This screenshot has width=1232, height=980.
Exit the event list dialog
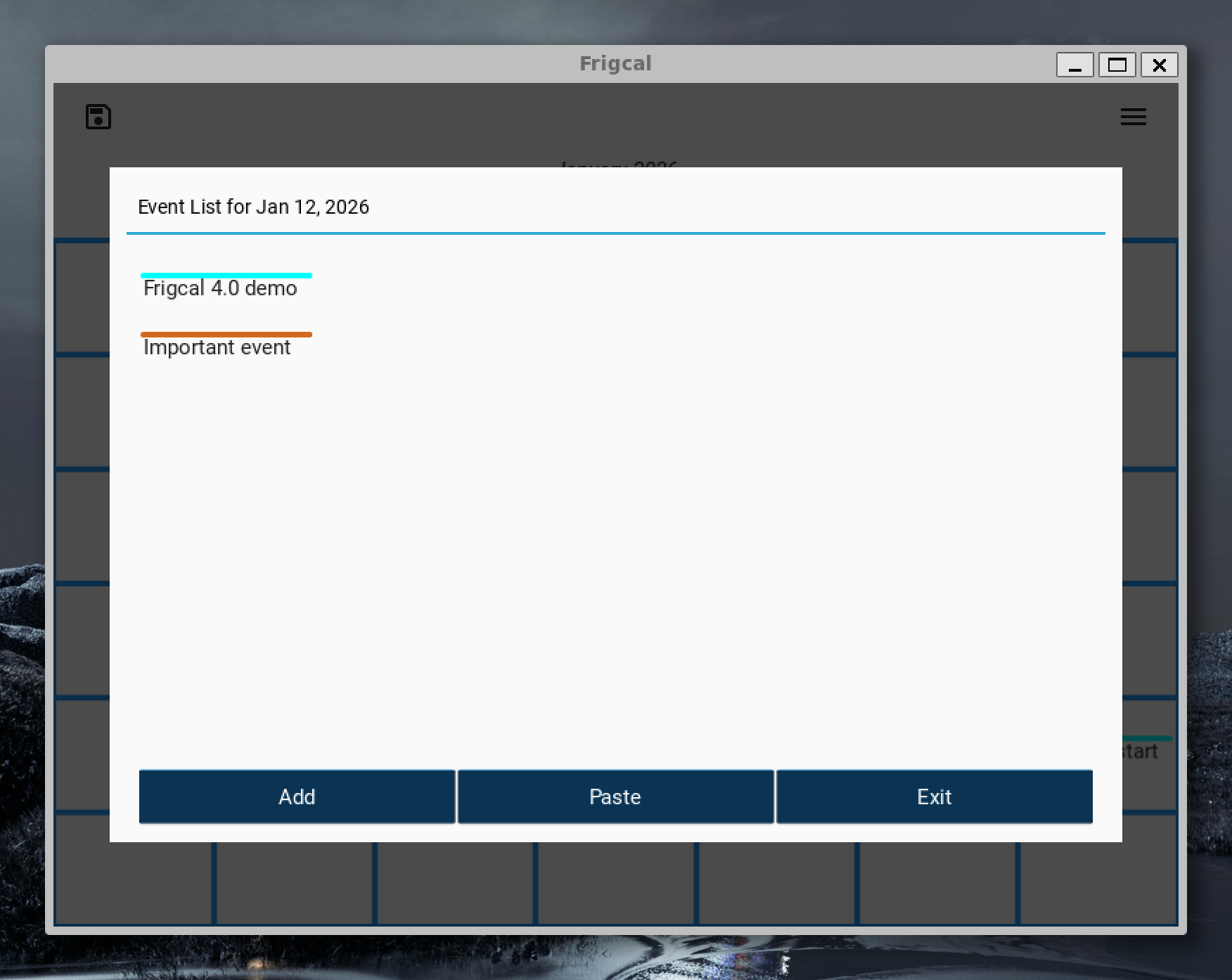coord(934,797)
